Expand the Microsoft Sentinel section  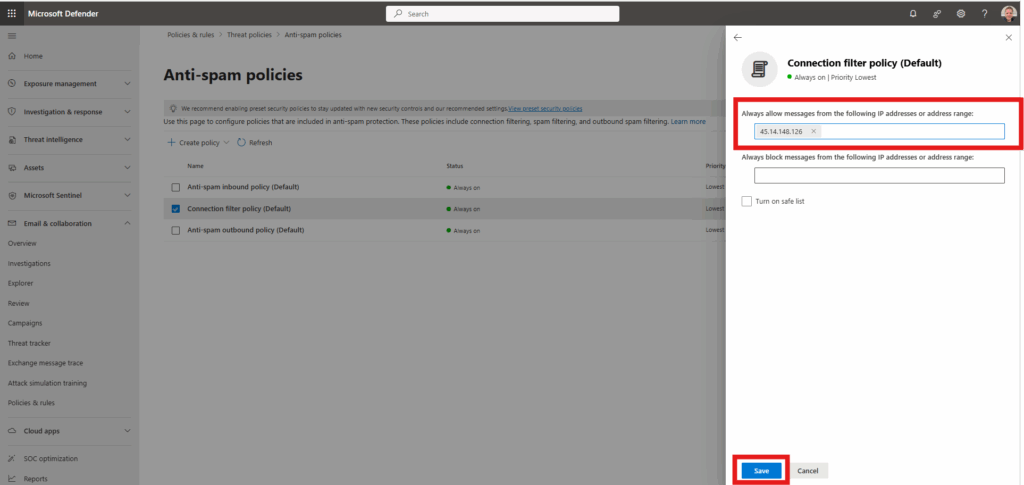coord(127,195)
